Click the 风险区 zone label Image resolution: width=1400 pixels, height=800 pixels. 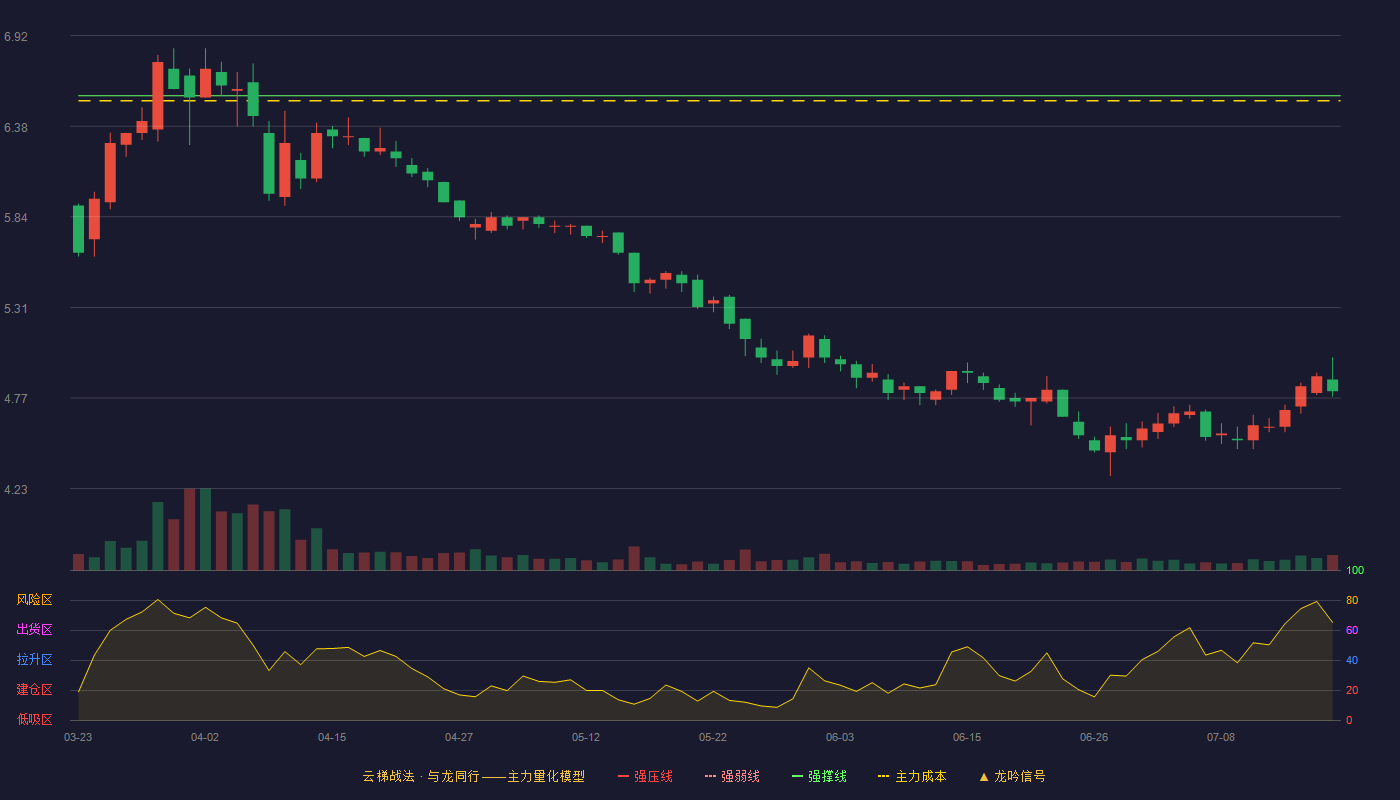click(x=34, y=600)
